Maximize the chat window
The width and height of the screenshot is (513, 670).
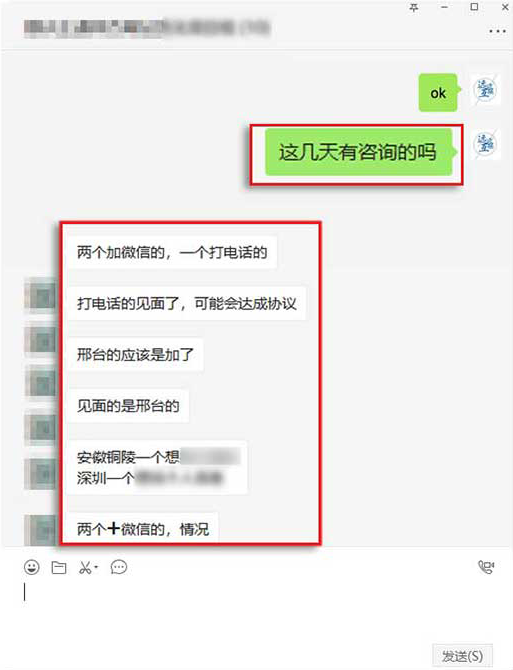click(x=474, y=7)
